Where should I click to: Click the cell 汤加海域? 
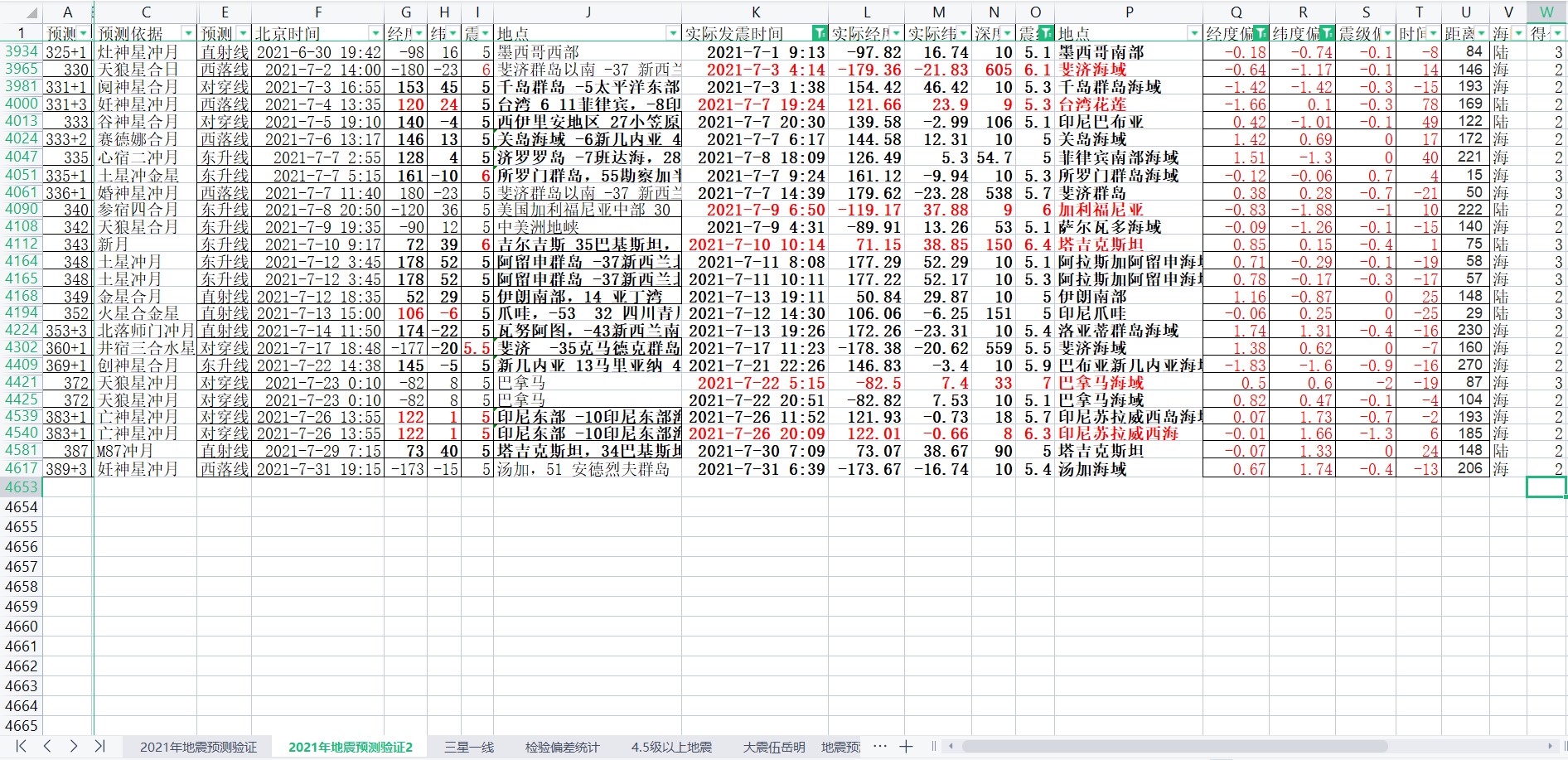tap(1129, 469)
